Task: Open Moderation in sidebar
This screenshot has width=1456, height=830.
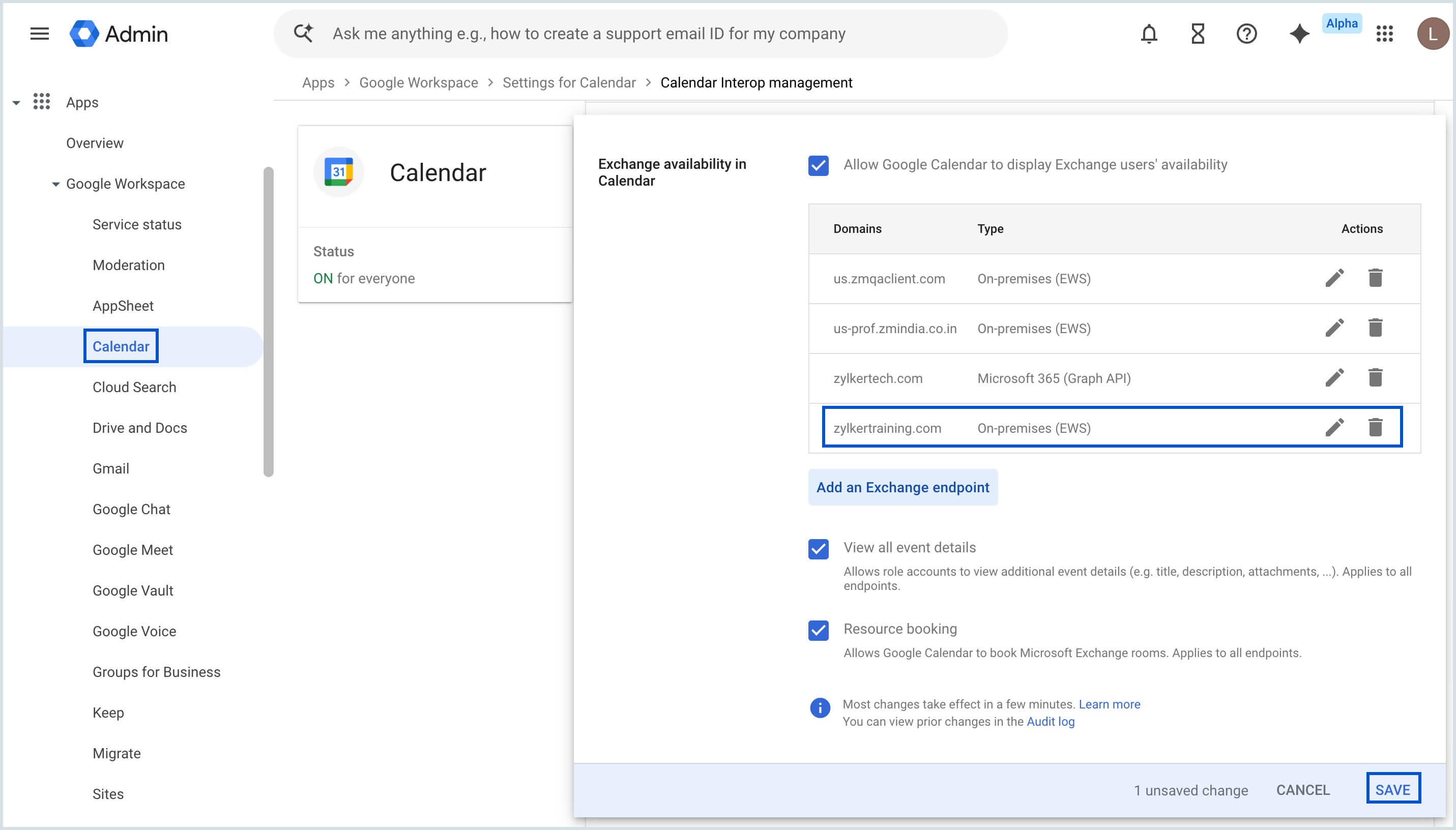Action: pyautogui.click(x=128, y=265)
